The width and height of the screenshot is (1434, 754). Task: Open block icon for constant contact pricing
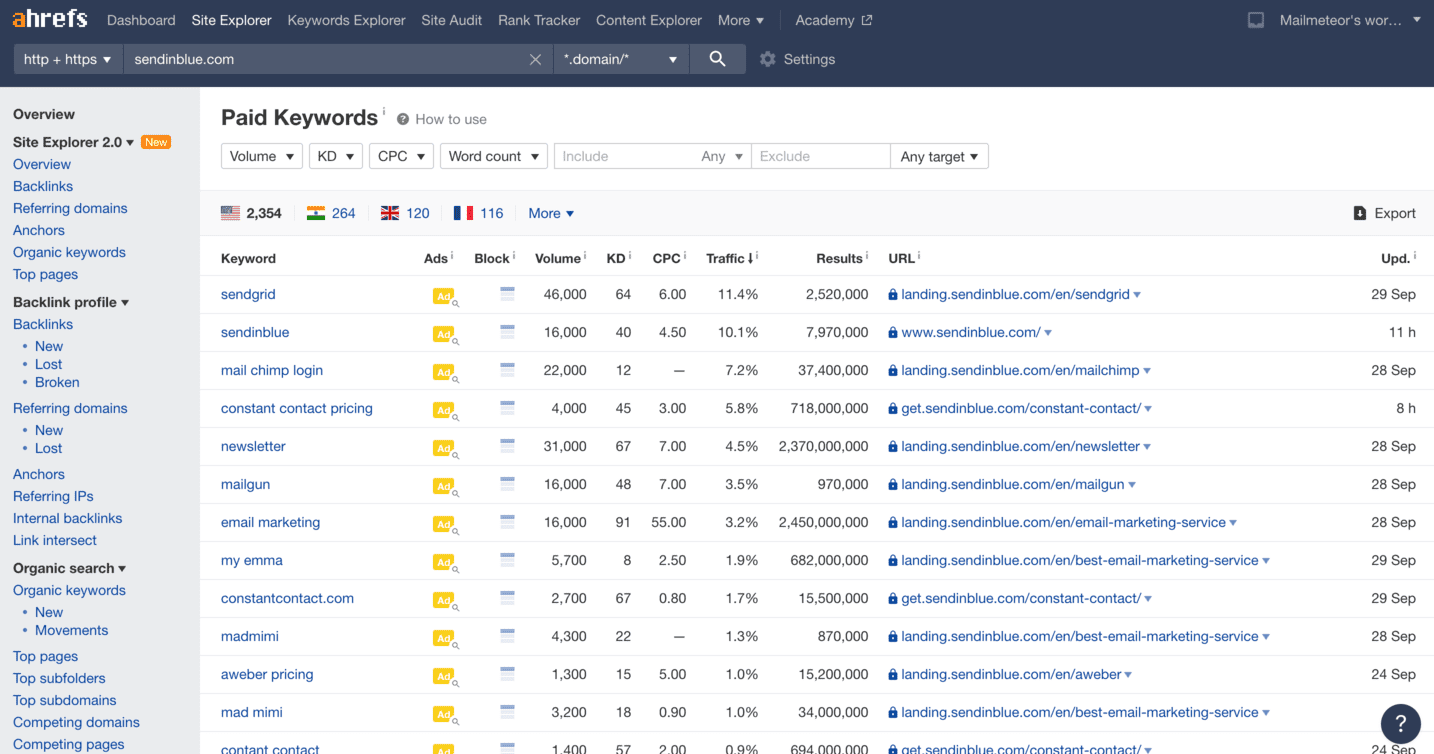coord(507,408)
